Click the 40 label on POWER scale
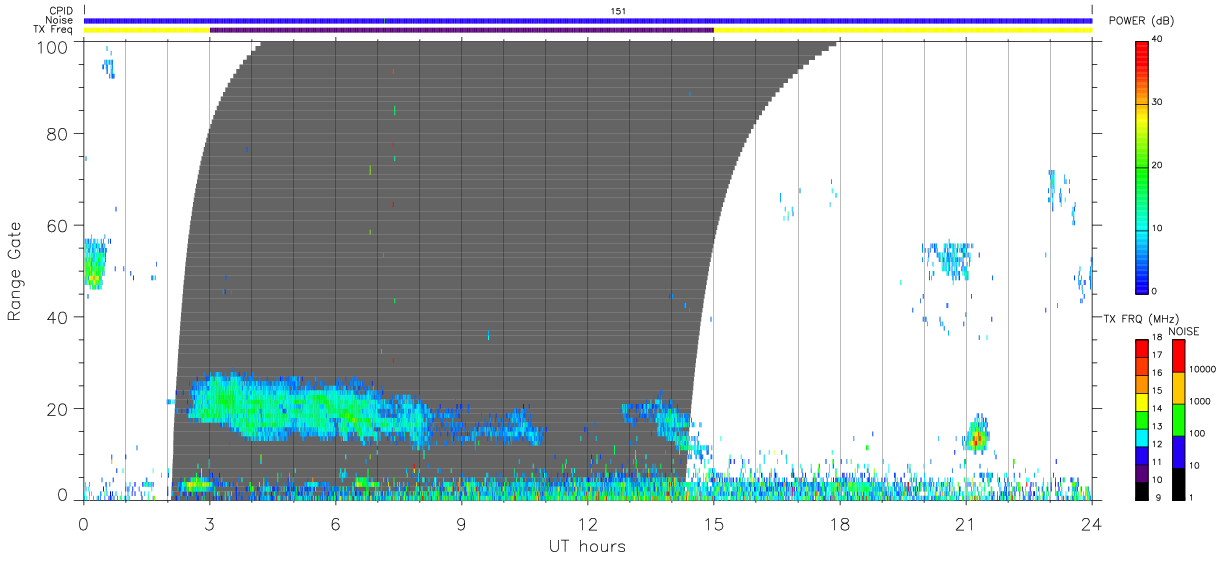 click(x=1159, y=39)
